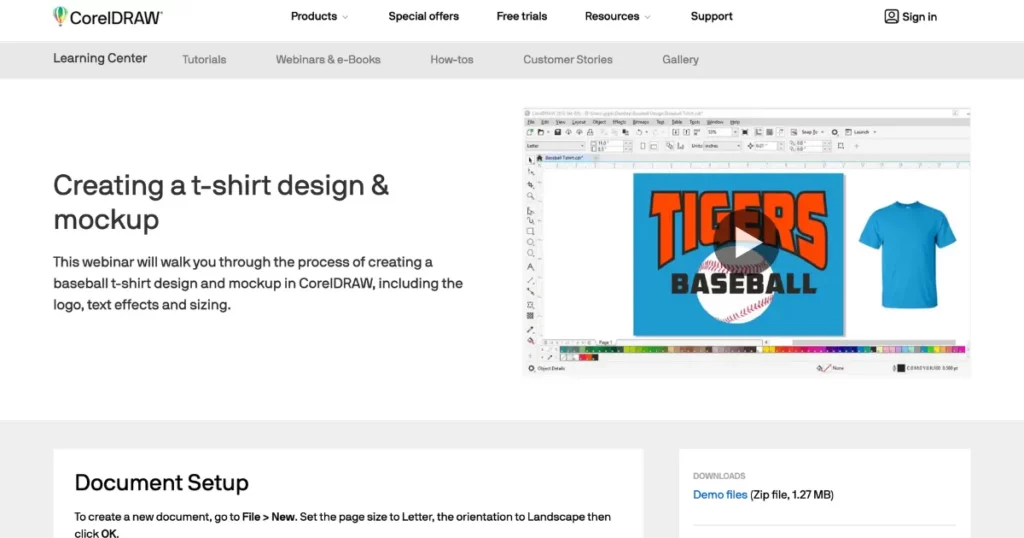Select the Text tool in CorelDRAW toolbox

point(530,267)
